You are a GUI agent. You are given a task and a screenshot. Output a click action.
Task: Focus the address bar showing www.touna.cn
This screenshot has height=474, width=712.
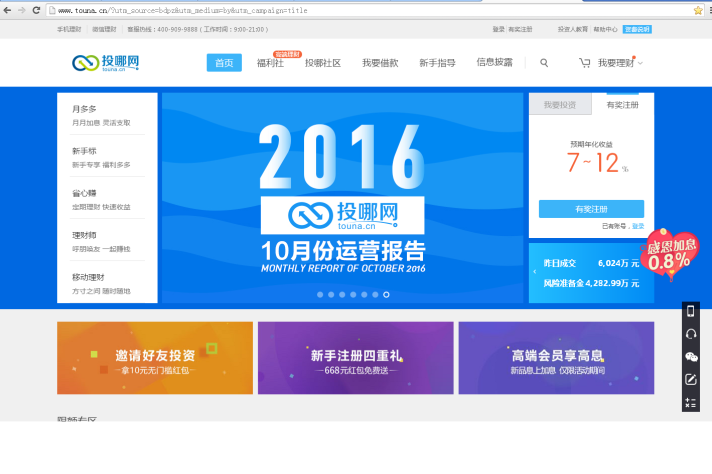point(368,10)
